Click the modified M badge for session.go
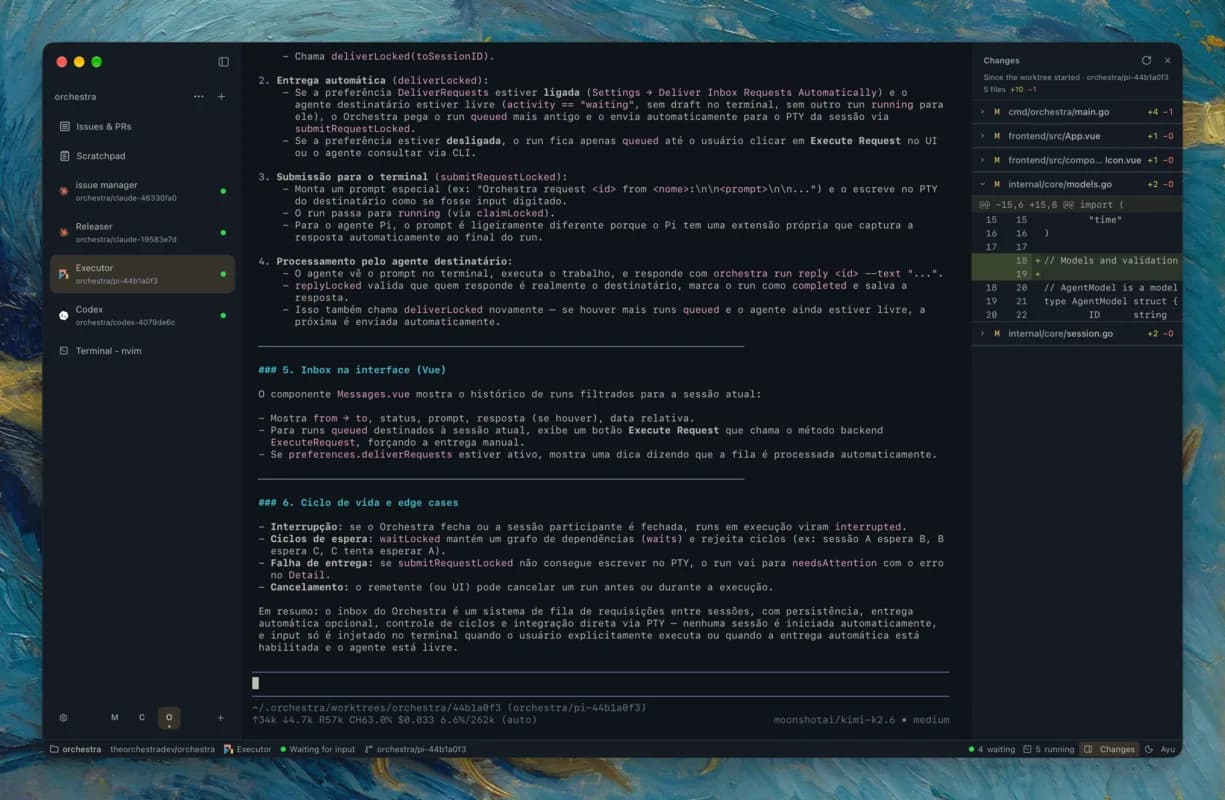1225x800 pixels. 997,334
